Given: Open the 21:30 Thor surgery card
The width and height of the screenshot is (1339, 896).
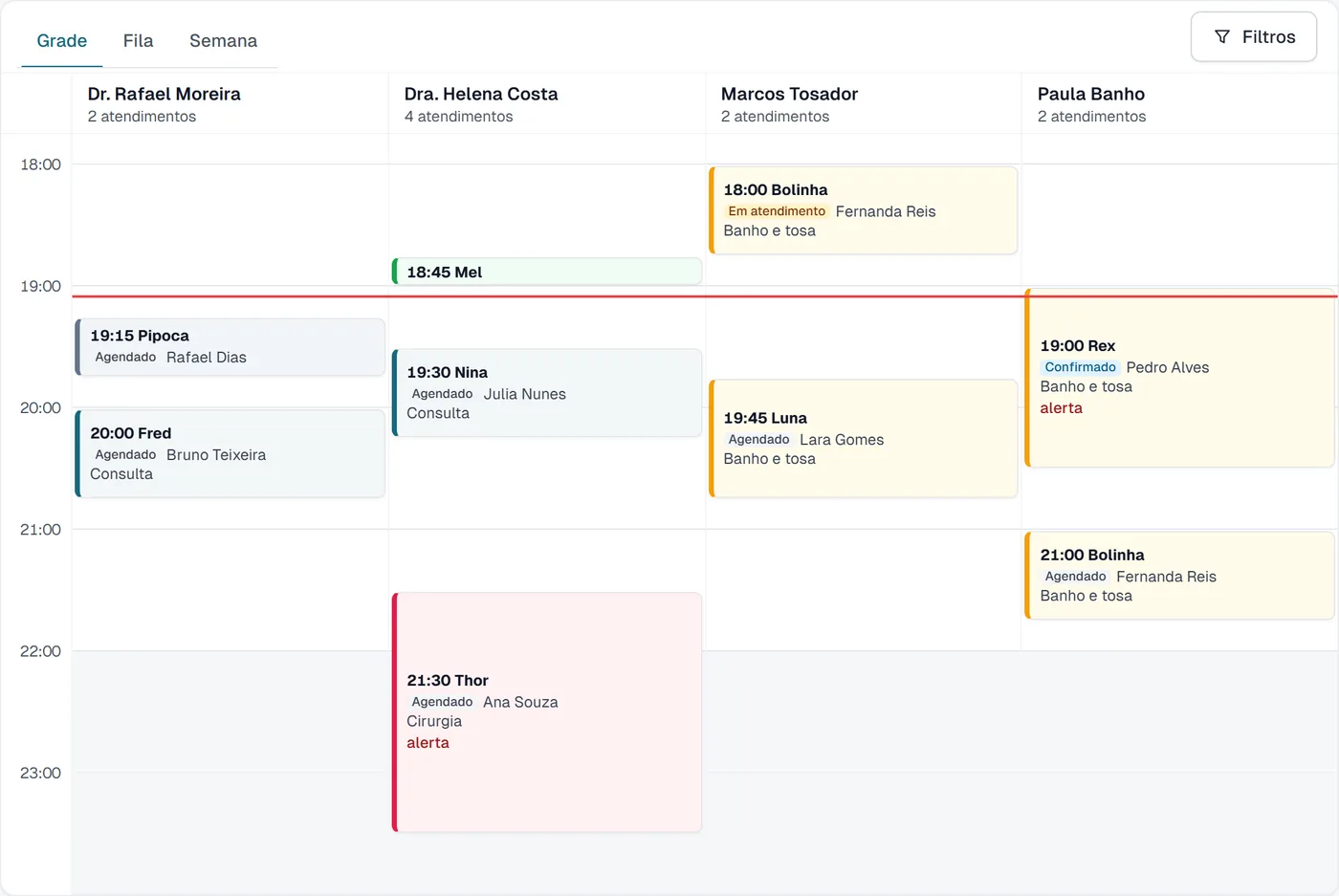Looking at the screenshot, I should (547, 712).
